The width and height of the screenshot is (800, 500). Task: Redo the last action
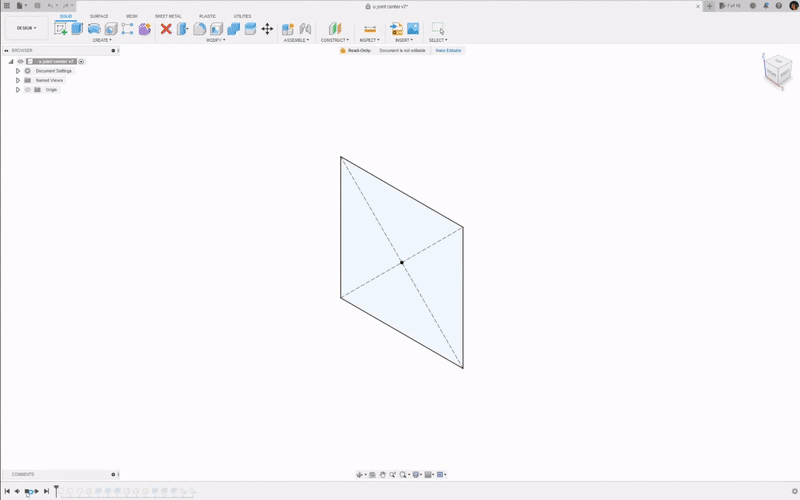point(67,6)
